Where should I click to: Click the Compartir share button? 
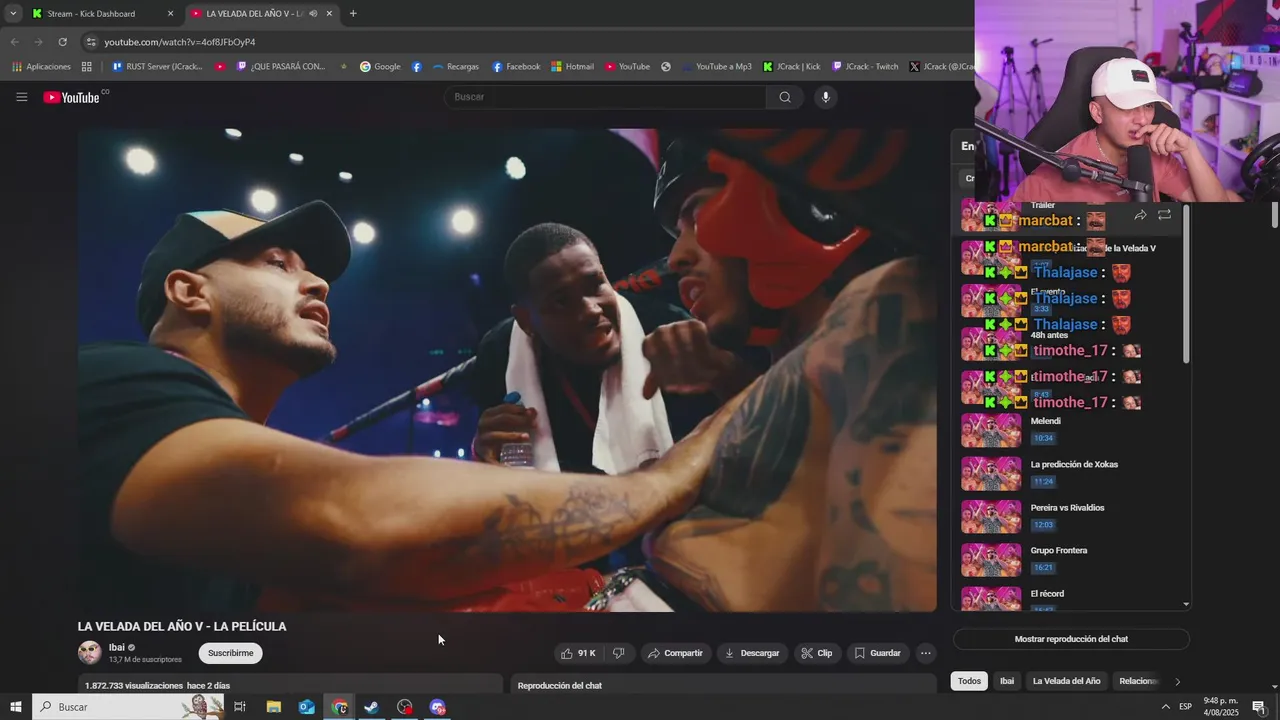click(x=675, y=653)
